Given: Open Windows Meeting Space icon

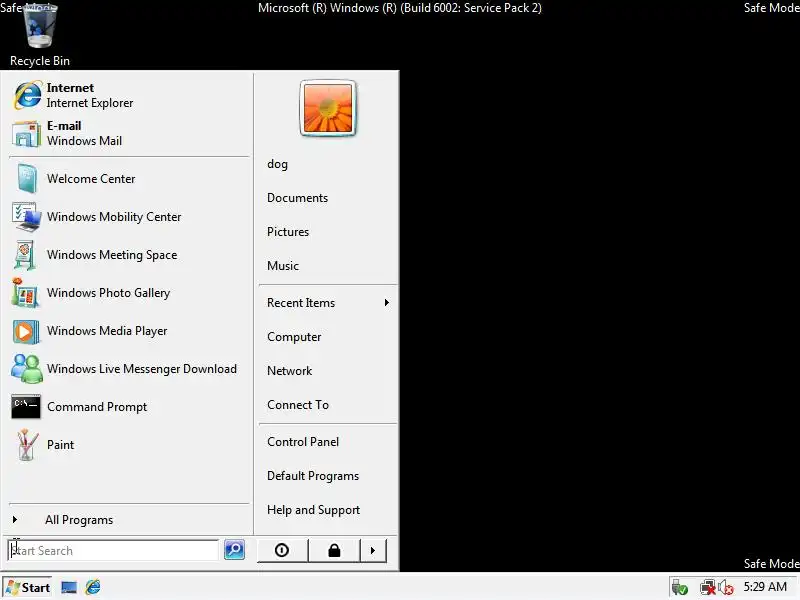Looking at the screenshot, I should [x=25, y=255].
